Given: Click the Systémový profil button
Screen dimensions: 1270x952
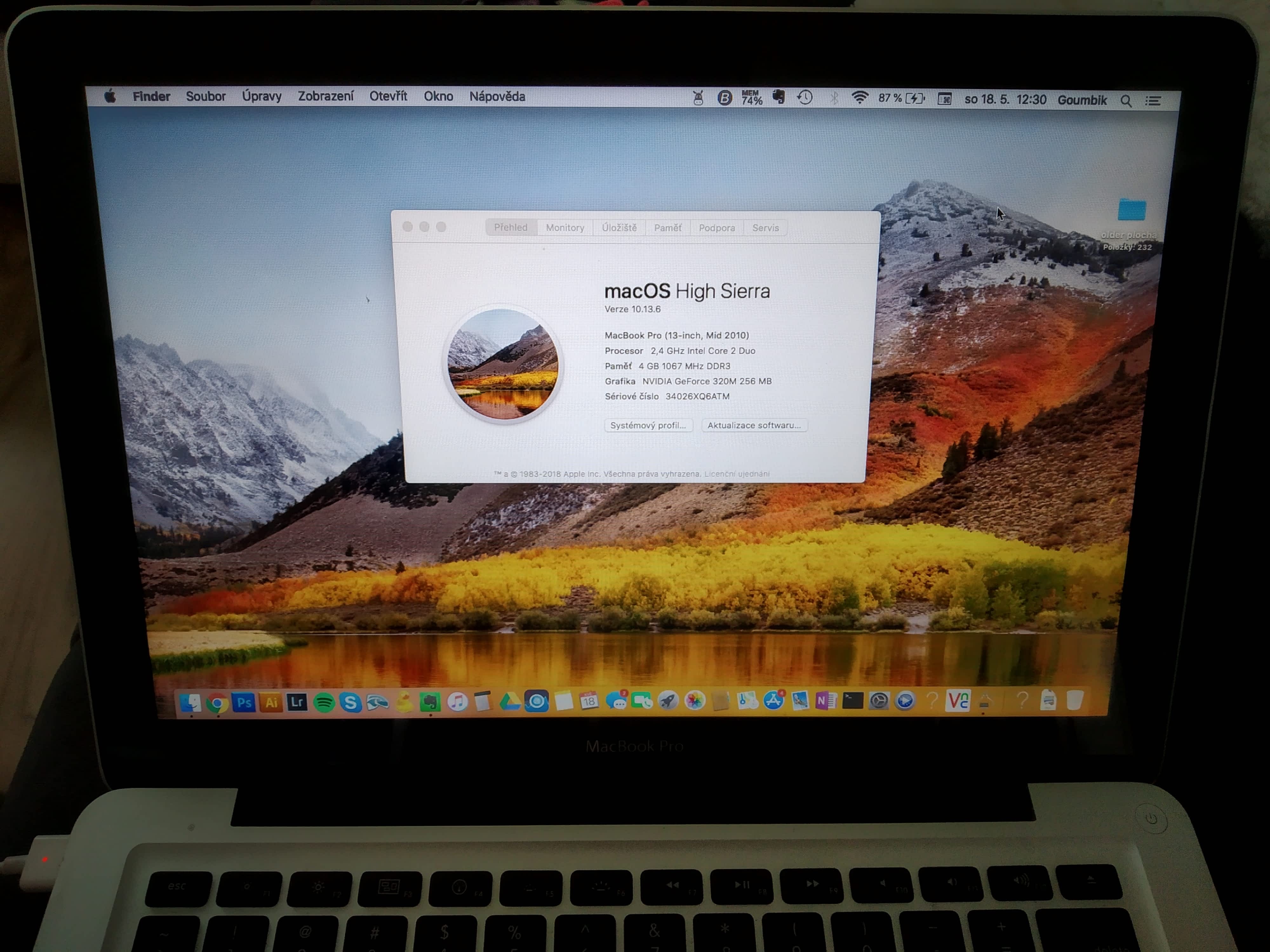Looking at the screenshot, I should pos(648,425).
